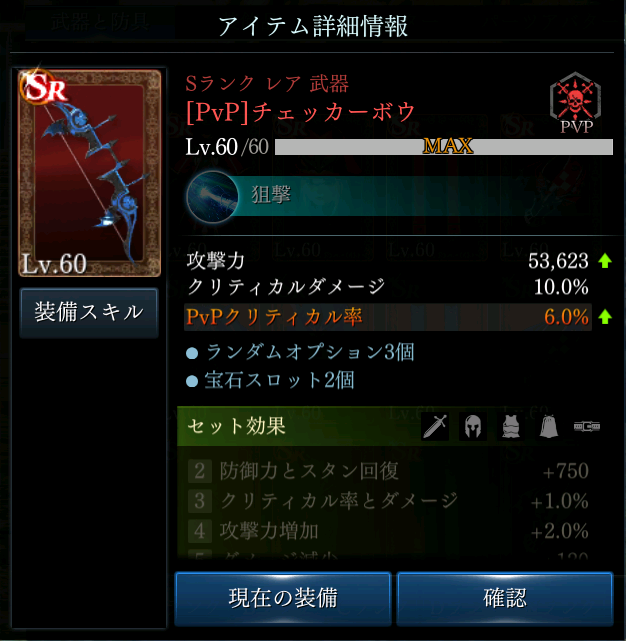This screenshot has width=626, height=641.
Task: Confirm with the 確認 button
Action: [505, 598]
